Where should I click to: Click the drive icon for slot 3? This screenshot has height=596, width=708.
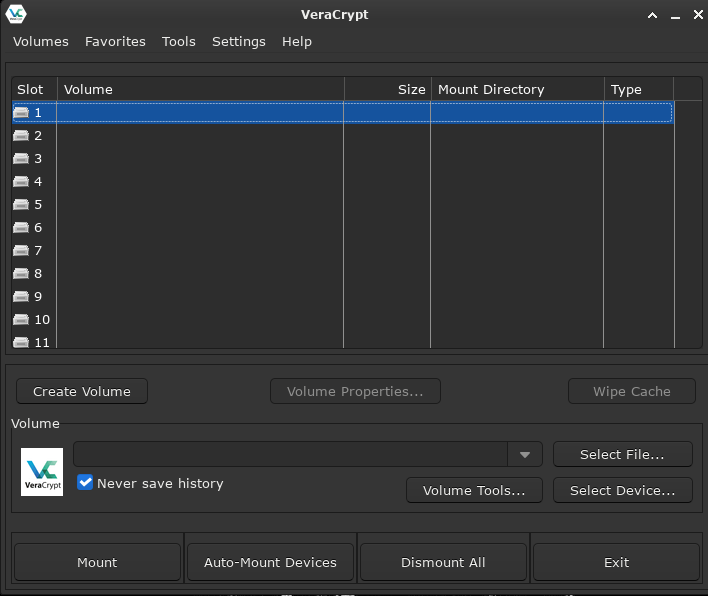21,158
